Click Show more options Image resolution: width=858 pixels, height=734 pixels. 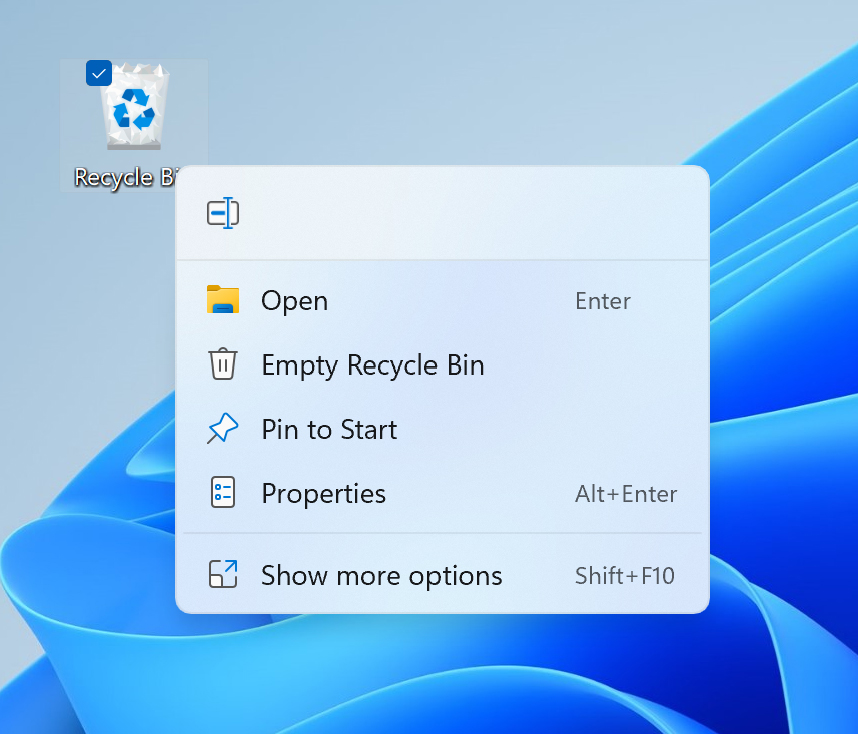(381, 575)
